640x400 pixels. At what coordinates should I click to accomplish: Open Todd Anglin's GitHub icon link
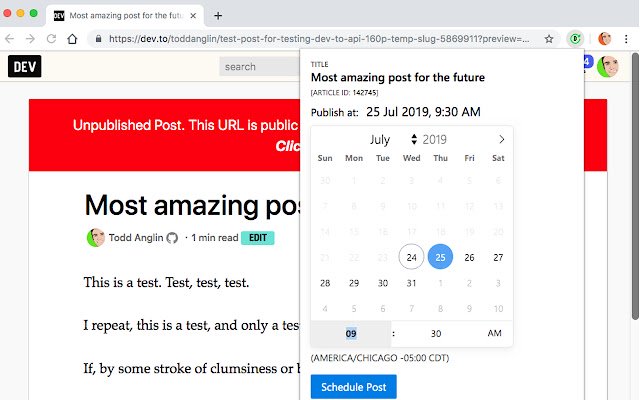tap(172, 238)
